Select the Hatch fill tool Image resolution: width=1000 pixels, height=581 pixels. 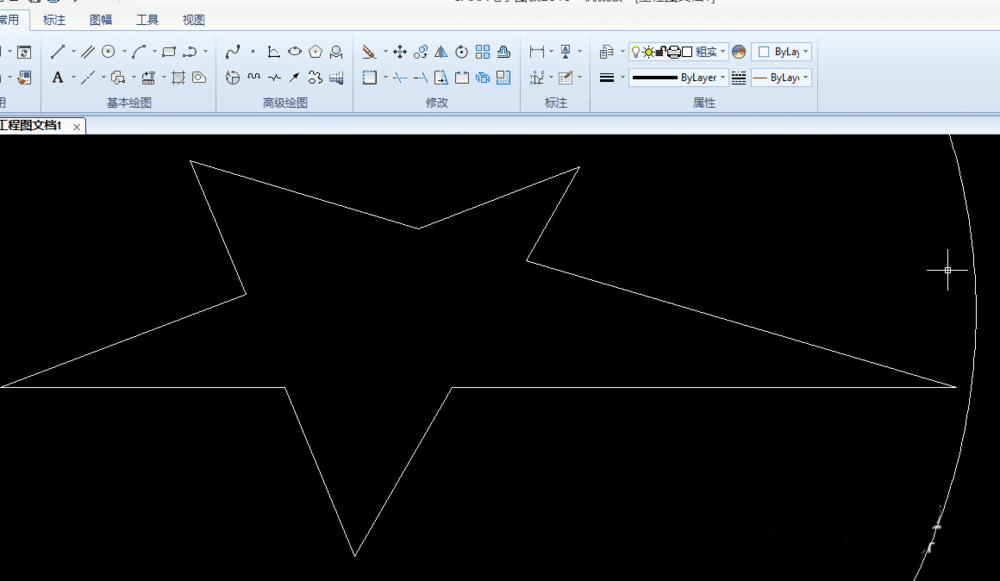click(179, 78)
